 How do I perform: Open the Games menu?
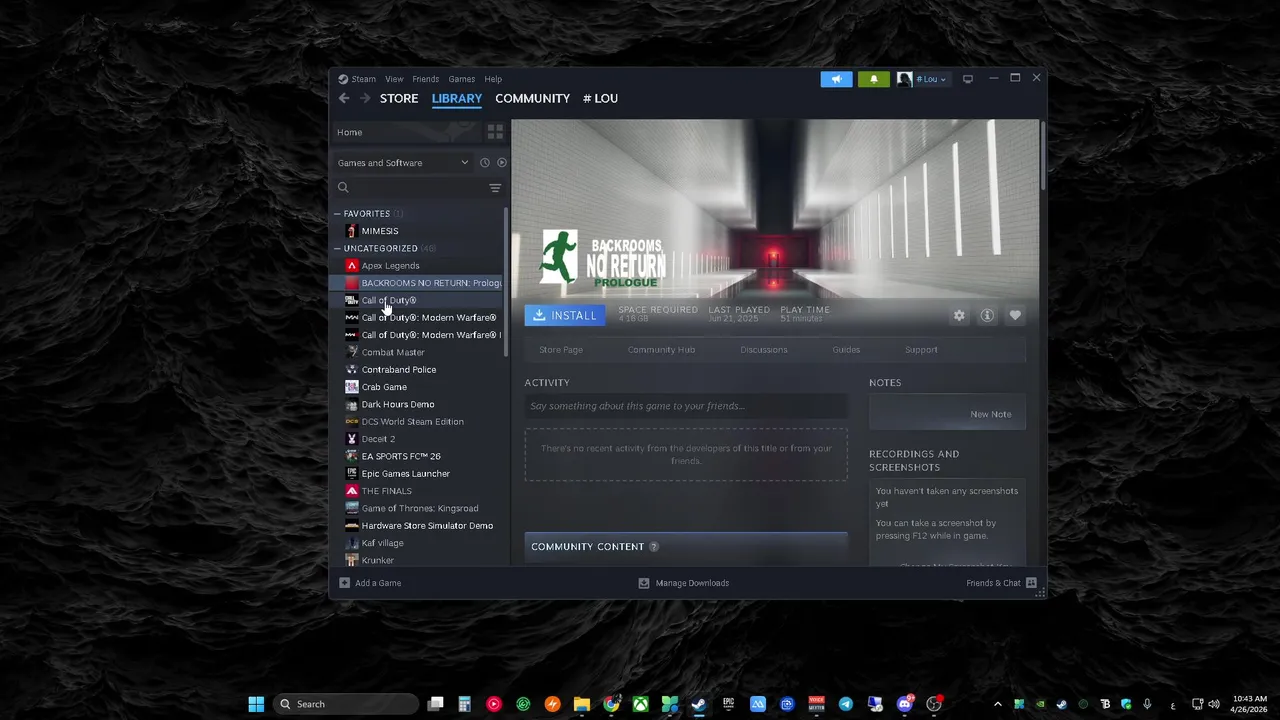[x=461, y=79]
